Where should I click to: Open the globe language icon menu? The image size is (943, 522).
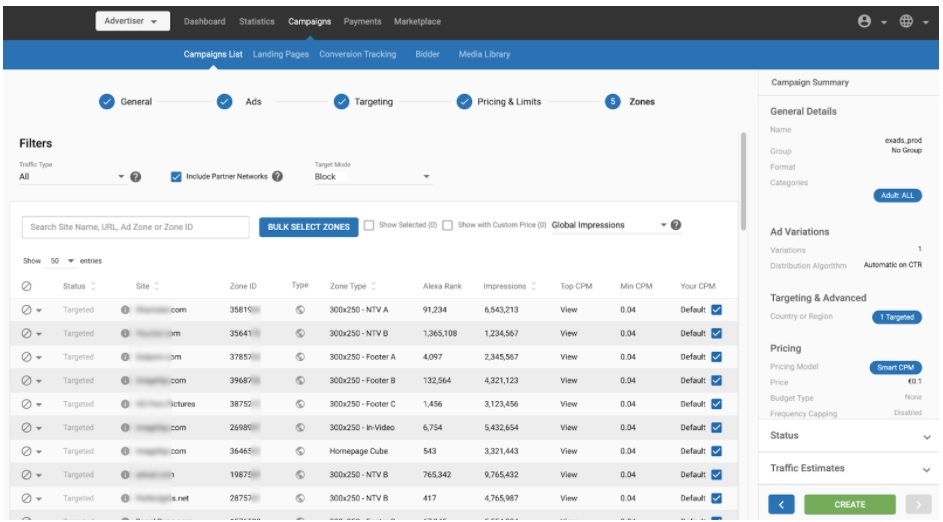pos(906,21)
